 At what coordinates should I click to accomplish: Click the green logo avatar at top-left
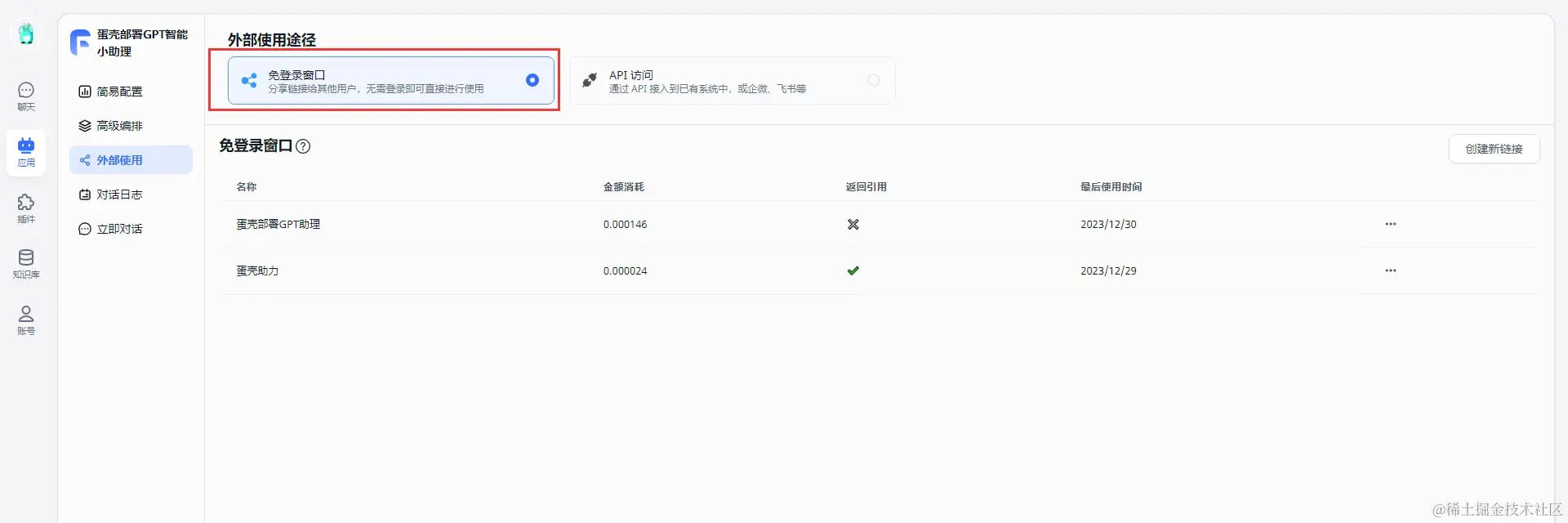tap(26, 34)
